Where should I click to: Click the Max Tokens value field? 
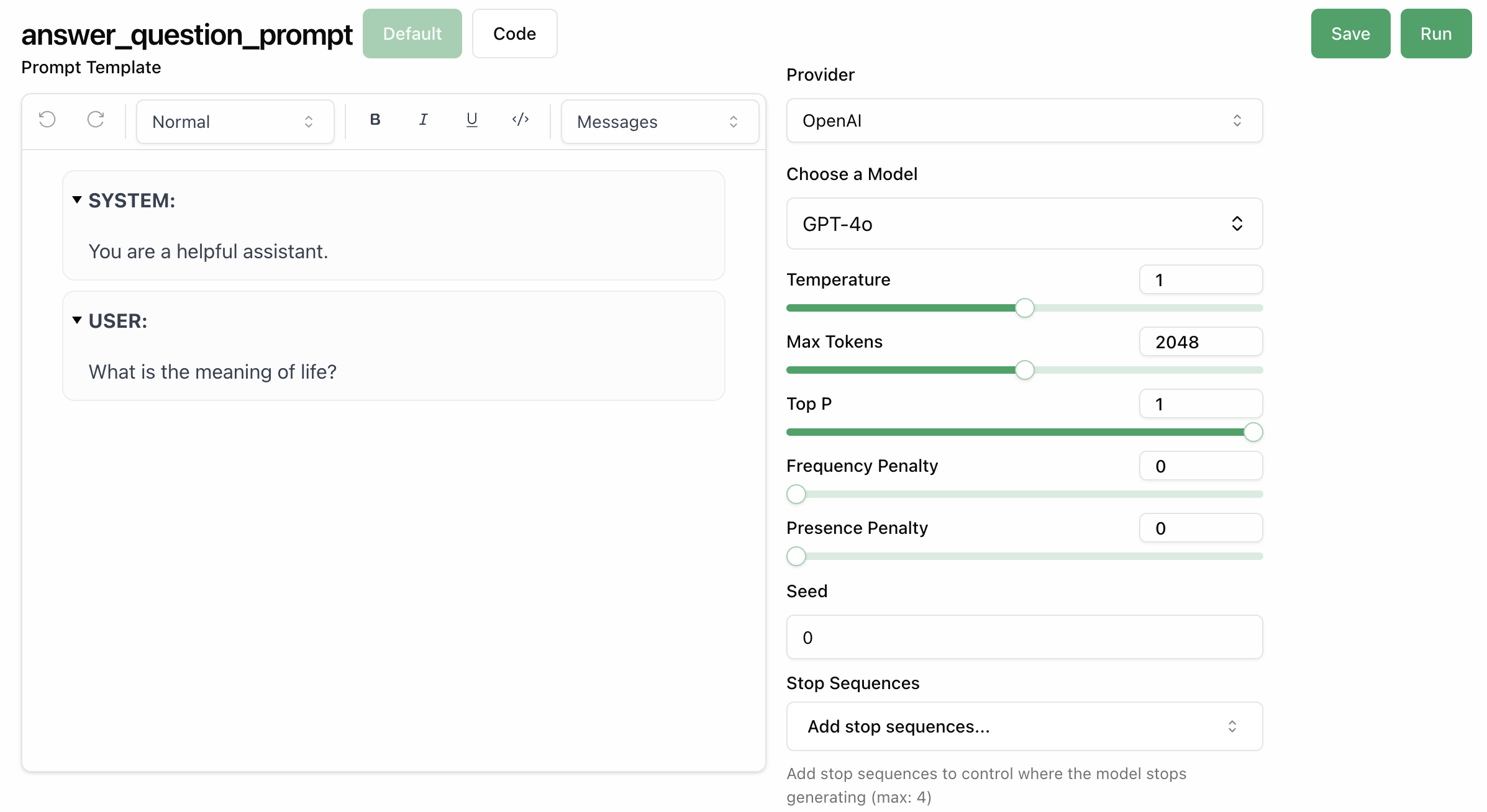point(1201,341)
